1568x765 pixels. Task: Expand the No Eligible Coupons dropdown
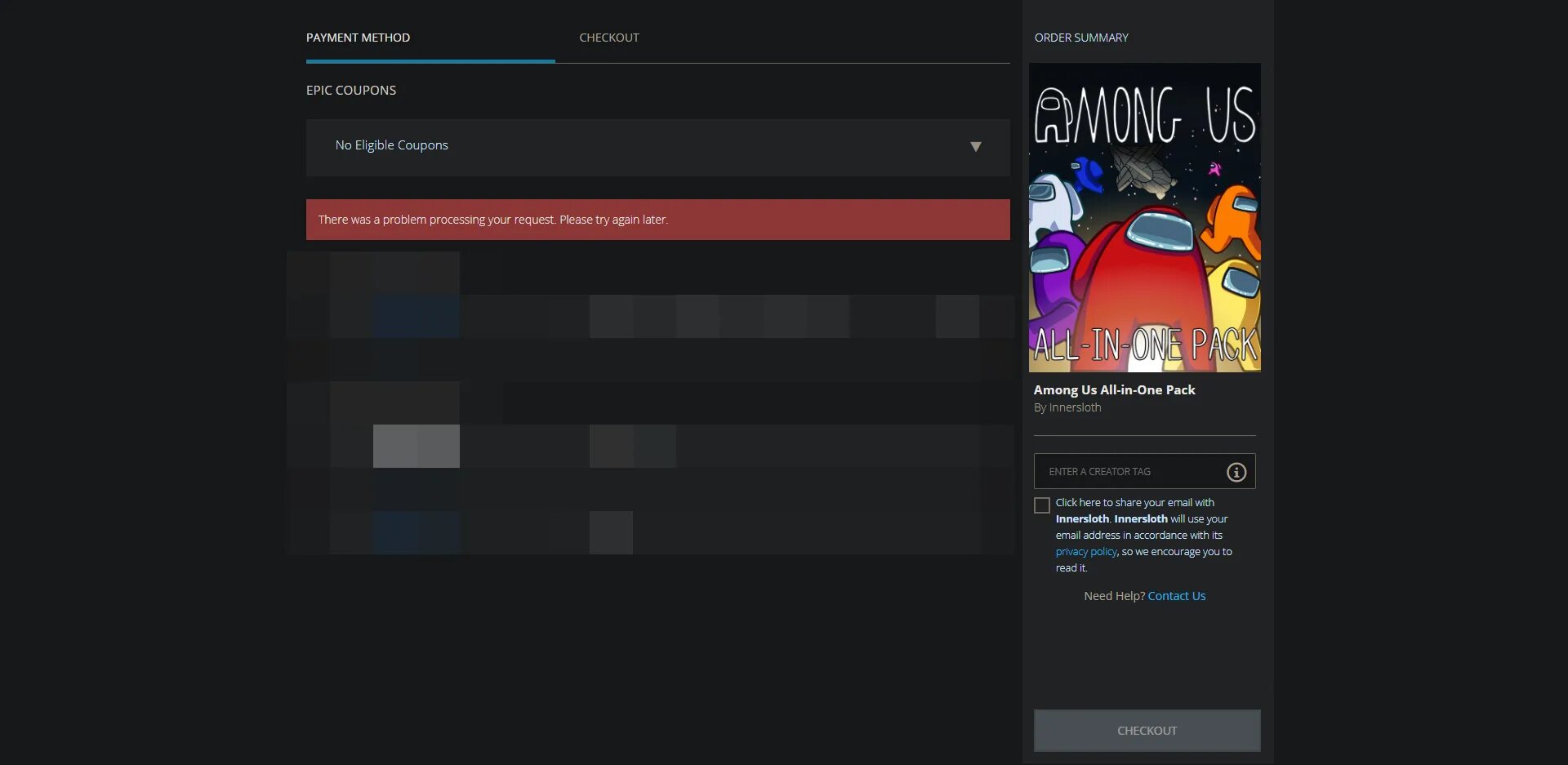pyautogui.click(x=657, y=147)
